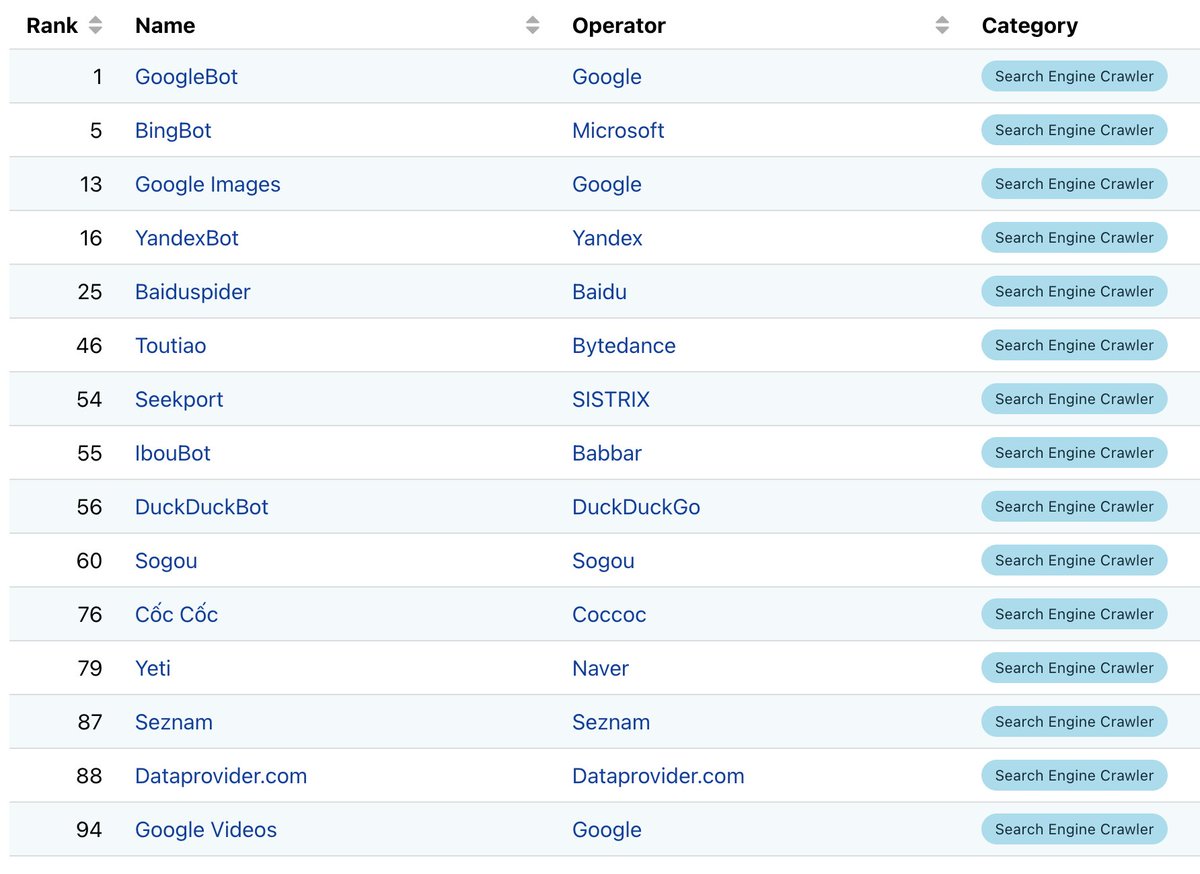Click Search Engine Crawler badge for IbouBot

click(x=1074, y=453)
